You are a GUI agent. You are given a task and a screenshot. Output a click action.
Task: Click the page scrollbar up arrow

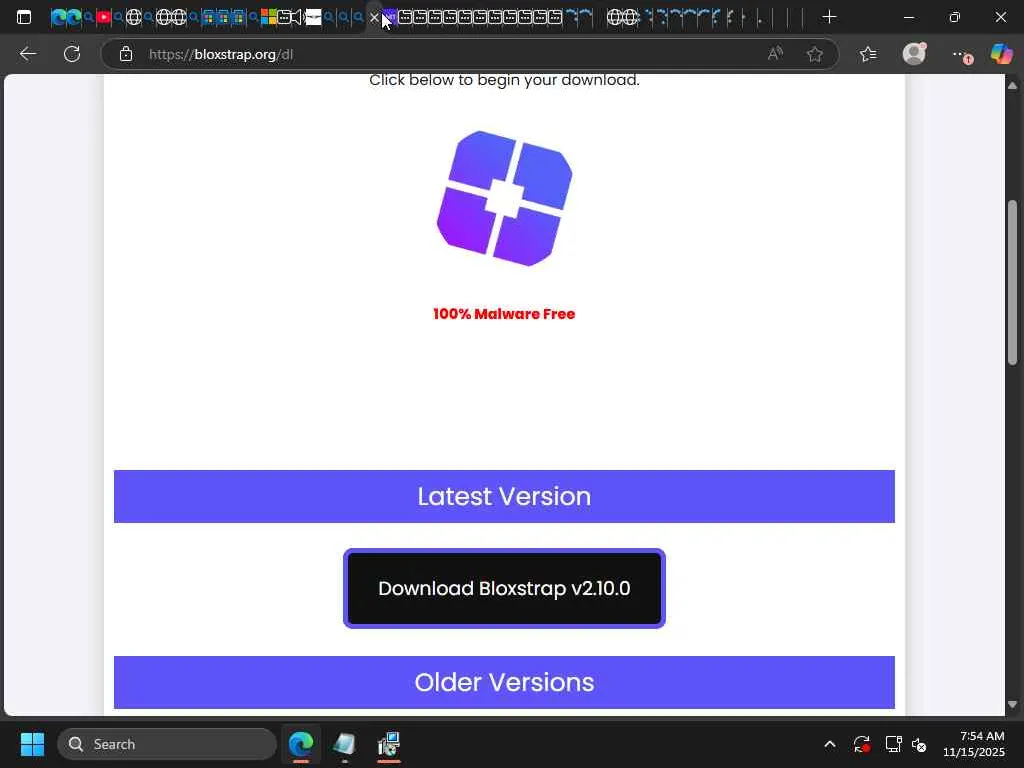pyautogui.click(x=1012, y=86)
